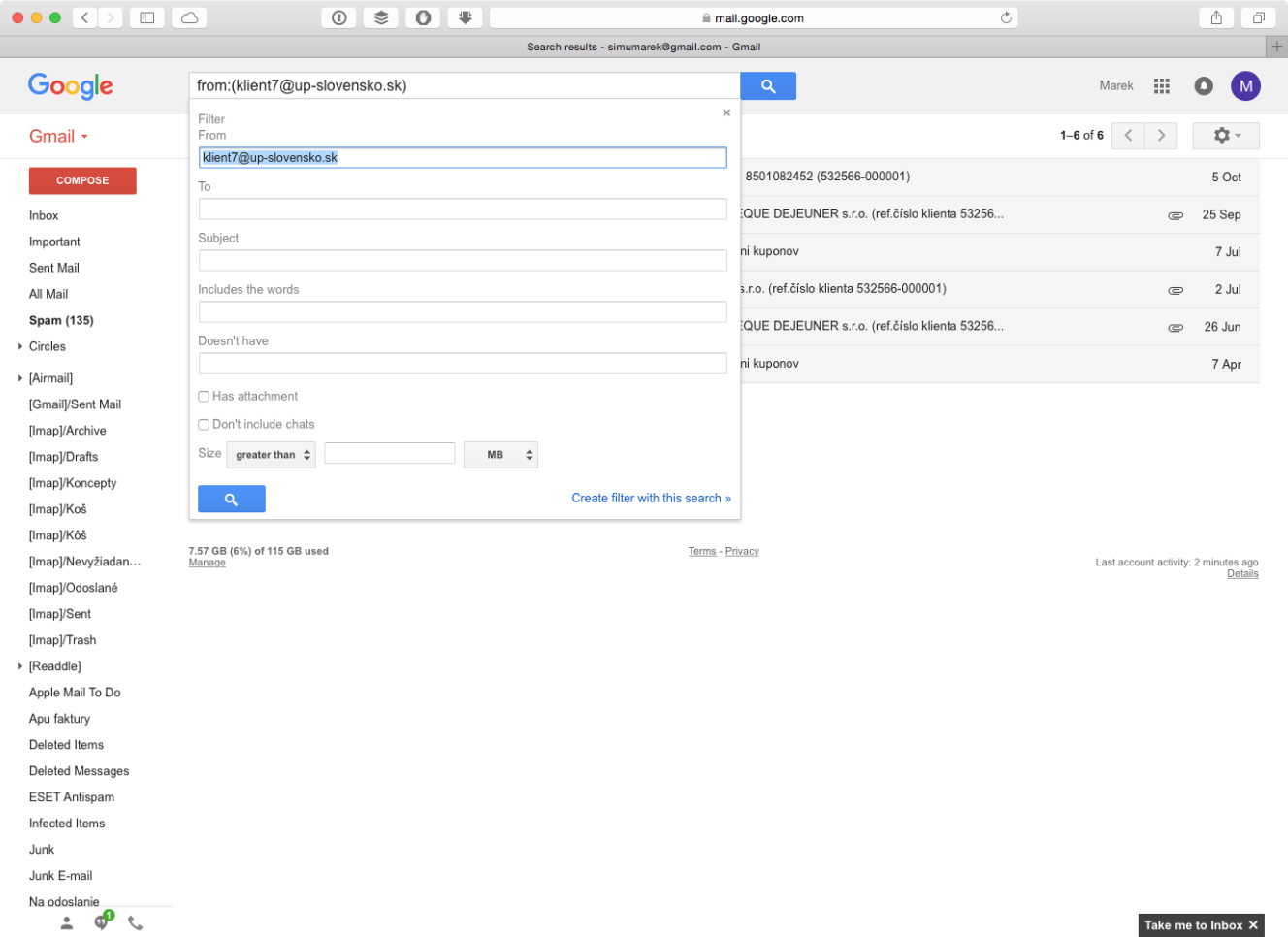Open the Safari share button
The image size is (1288, 937).
(1216, 17)
